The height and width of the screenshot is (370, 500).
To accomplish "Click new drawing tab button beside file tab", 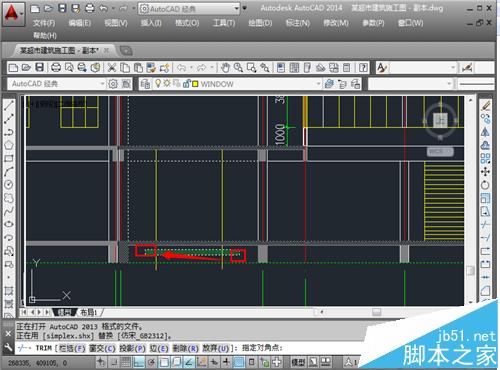I will [126, 51].
